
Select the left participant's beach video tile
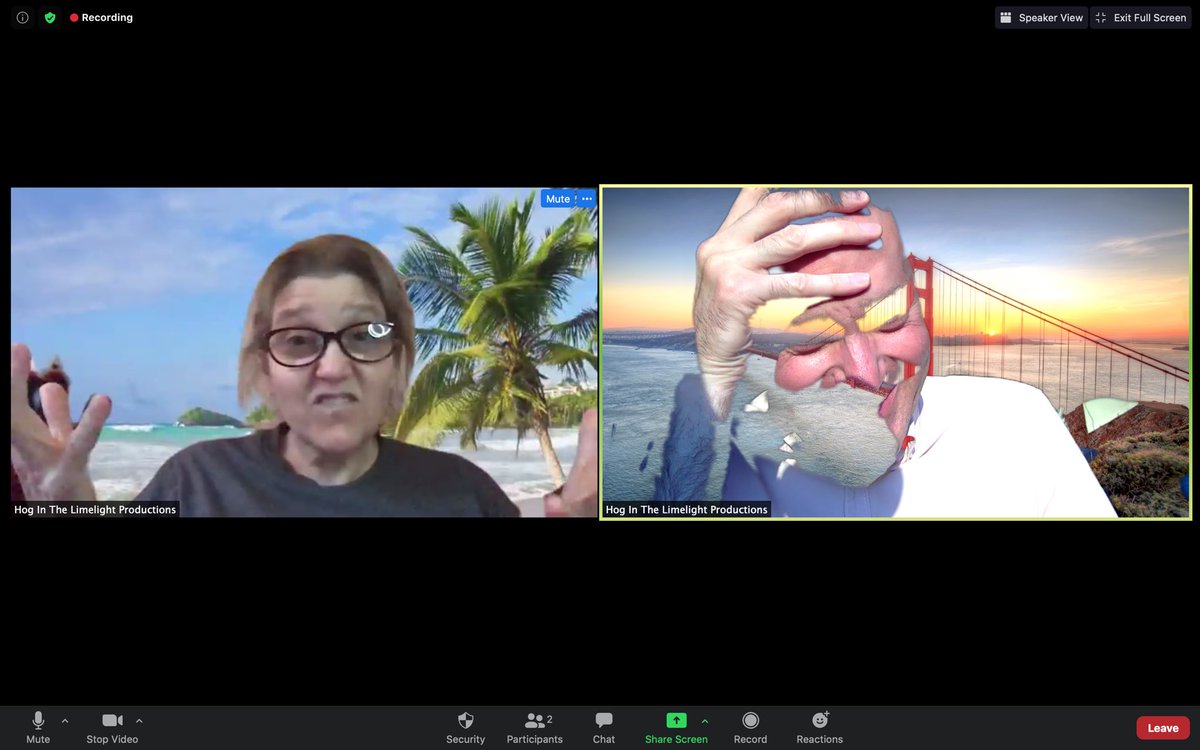tap(304, 352)
